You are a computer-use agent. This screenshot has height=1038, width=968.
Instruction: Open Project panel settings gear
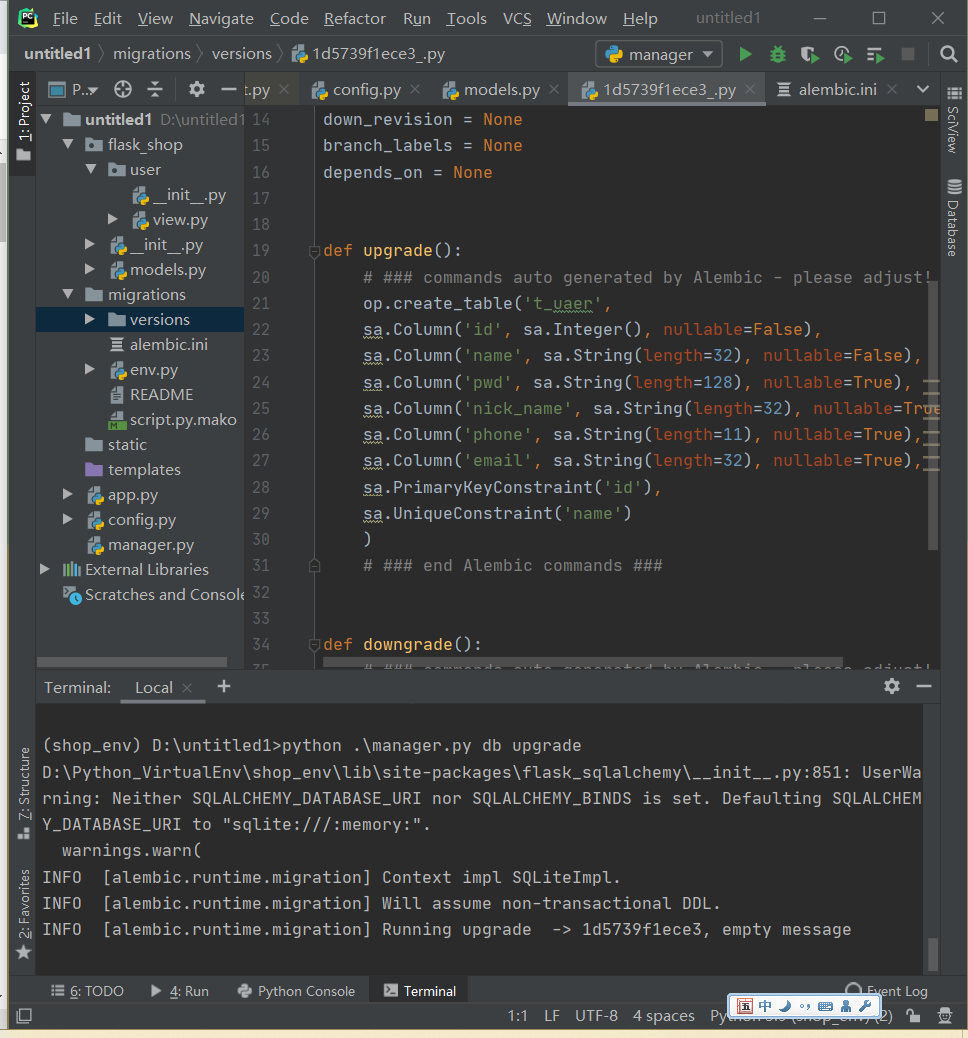point(197,89)
